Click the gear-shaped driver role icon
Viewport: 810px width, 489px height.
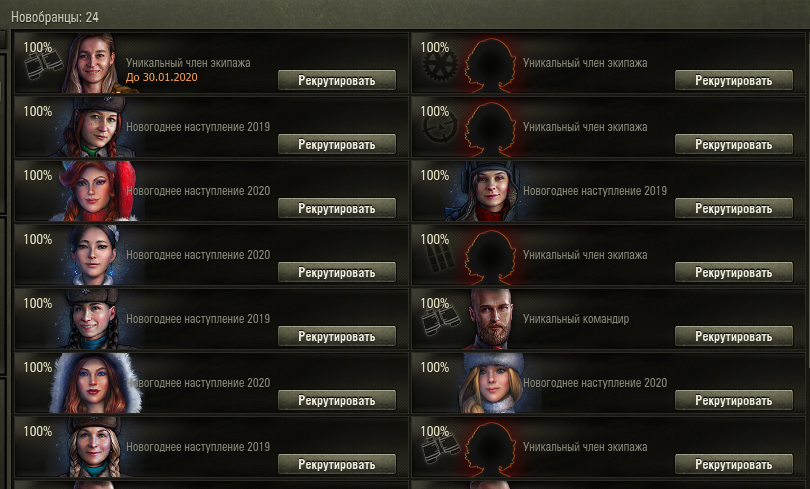point(440,66)
